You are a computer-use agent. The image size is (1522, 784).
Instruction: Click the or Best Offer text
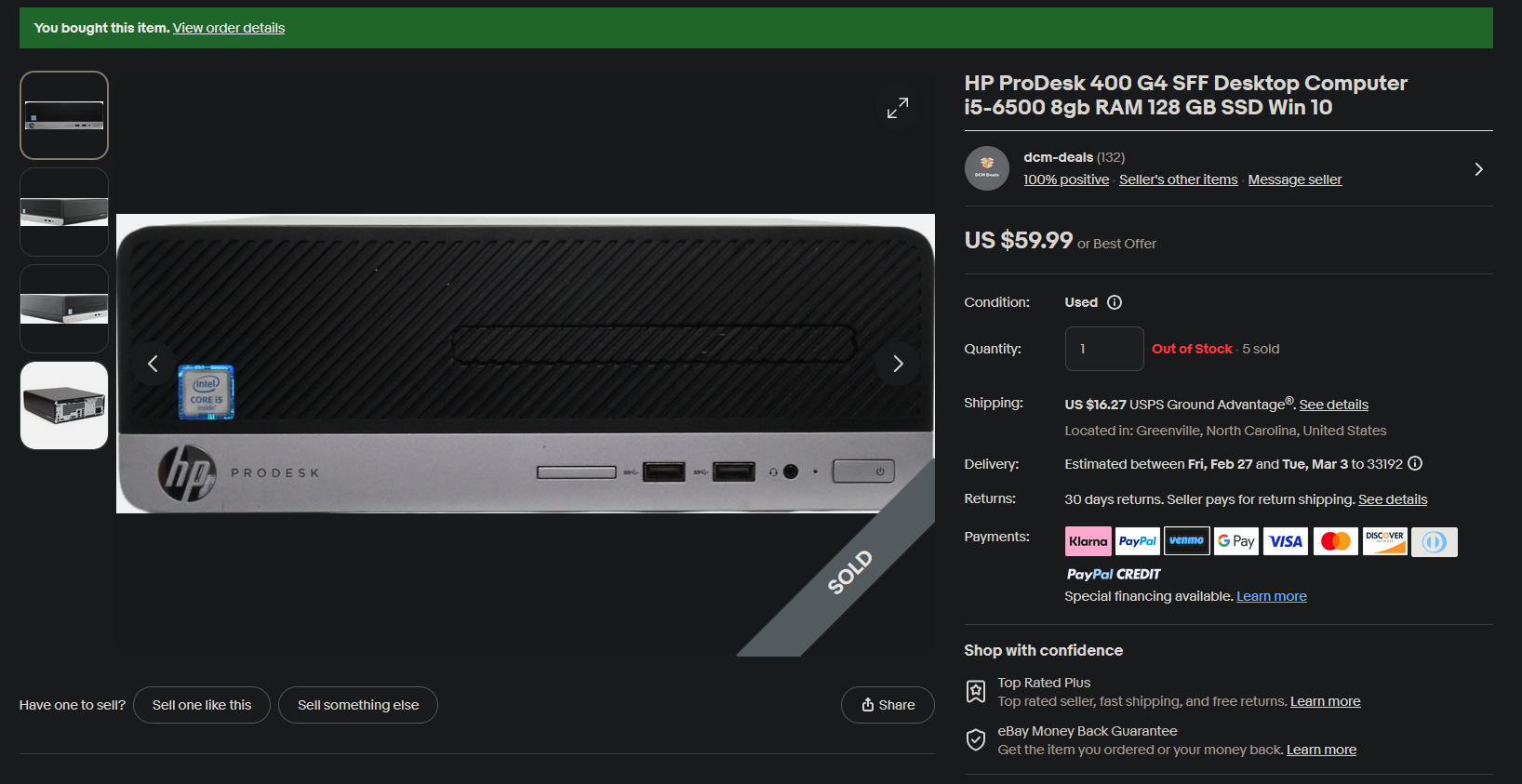(1116, 244)
